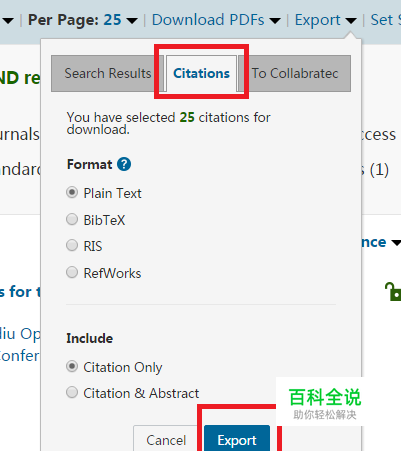The image size is (401, 451).
Task: Click the green open access lock icon
Action: 393,292
